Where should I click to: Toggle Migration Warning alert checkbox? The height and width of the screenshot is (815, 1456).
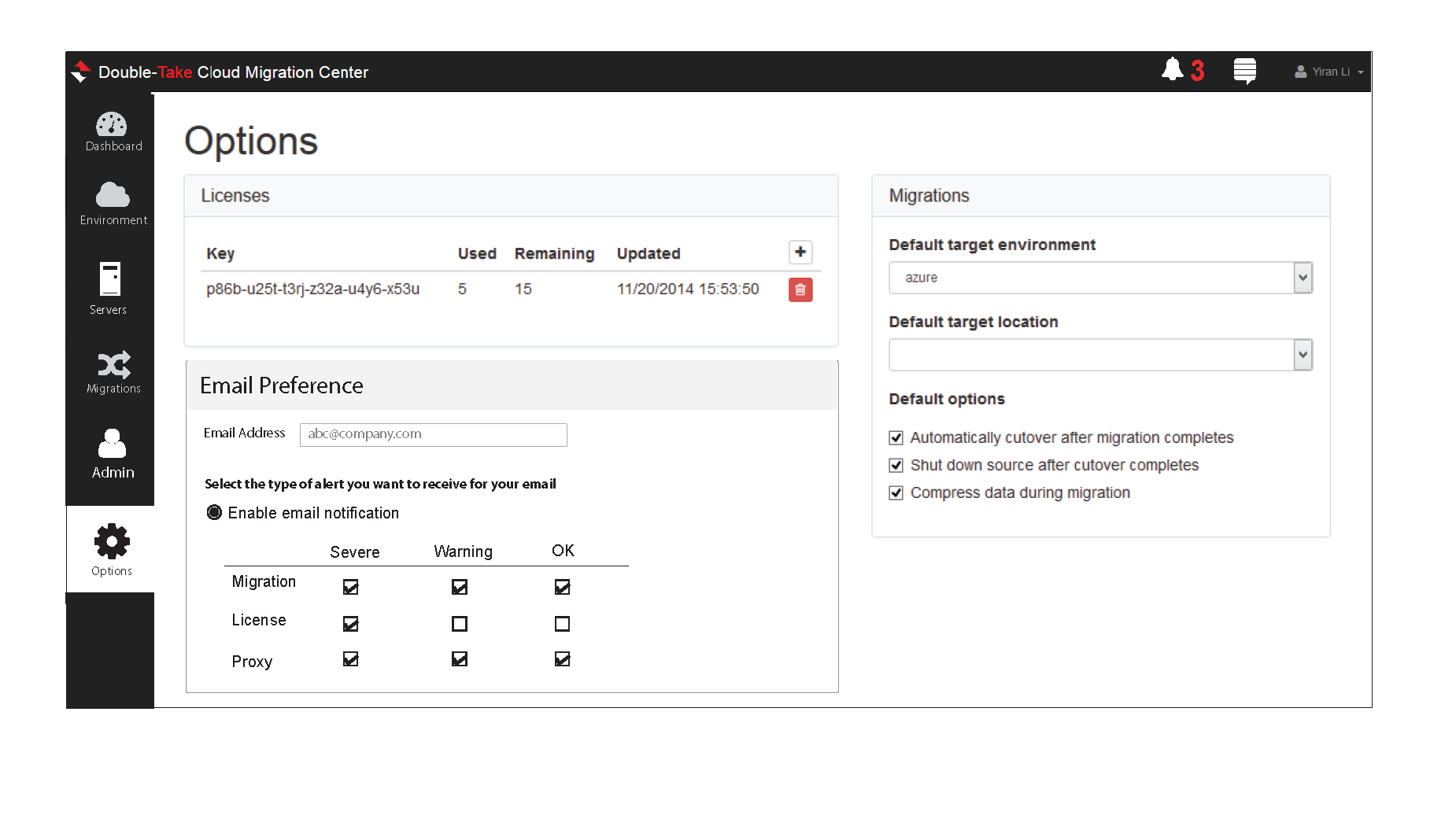click(x=460, y=587)
